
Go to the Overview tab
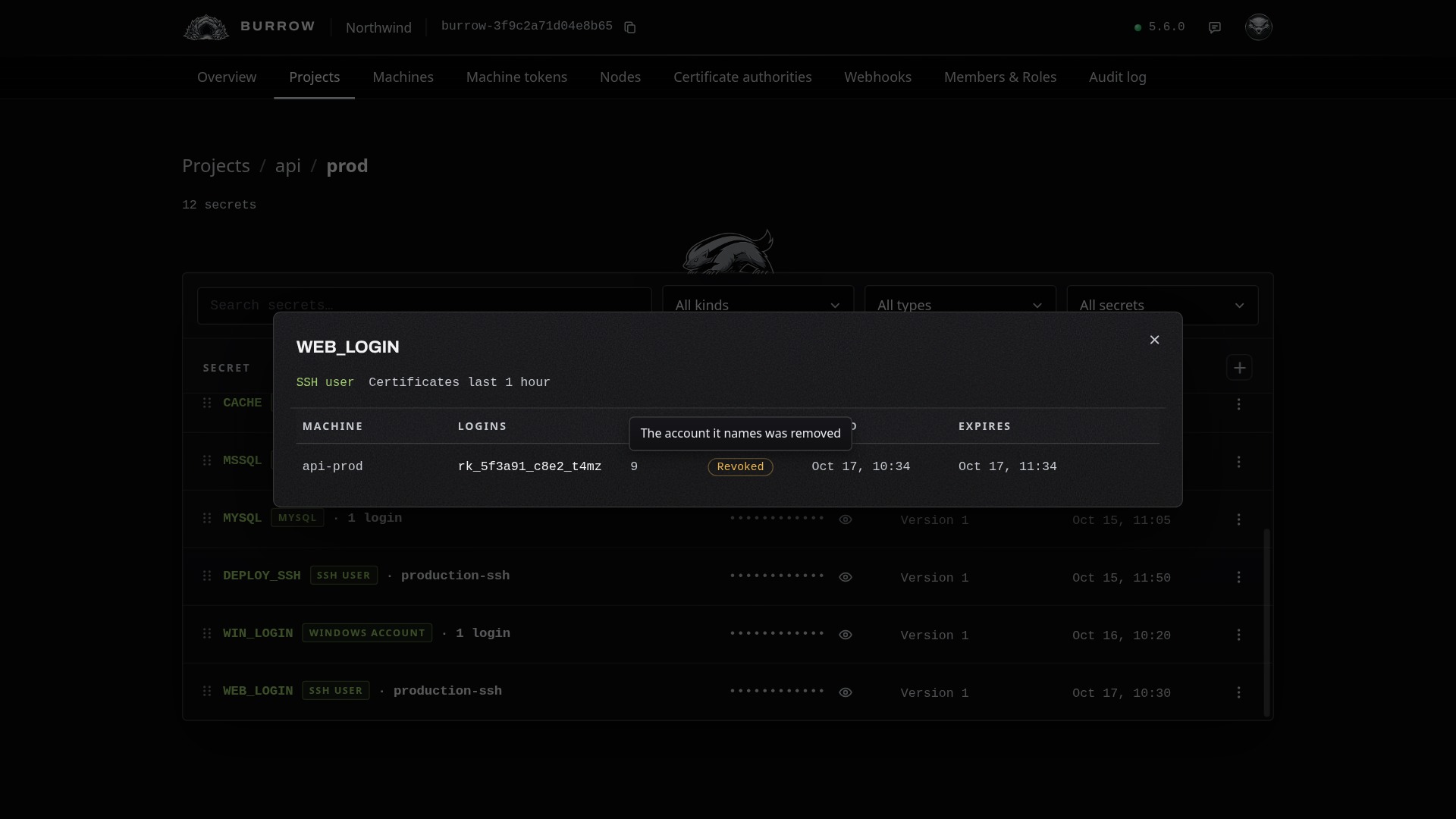227,77
